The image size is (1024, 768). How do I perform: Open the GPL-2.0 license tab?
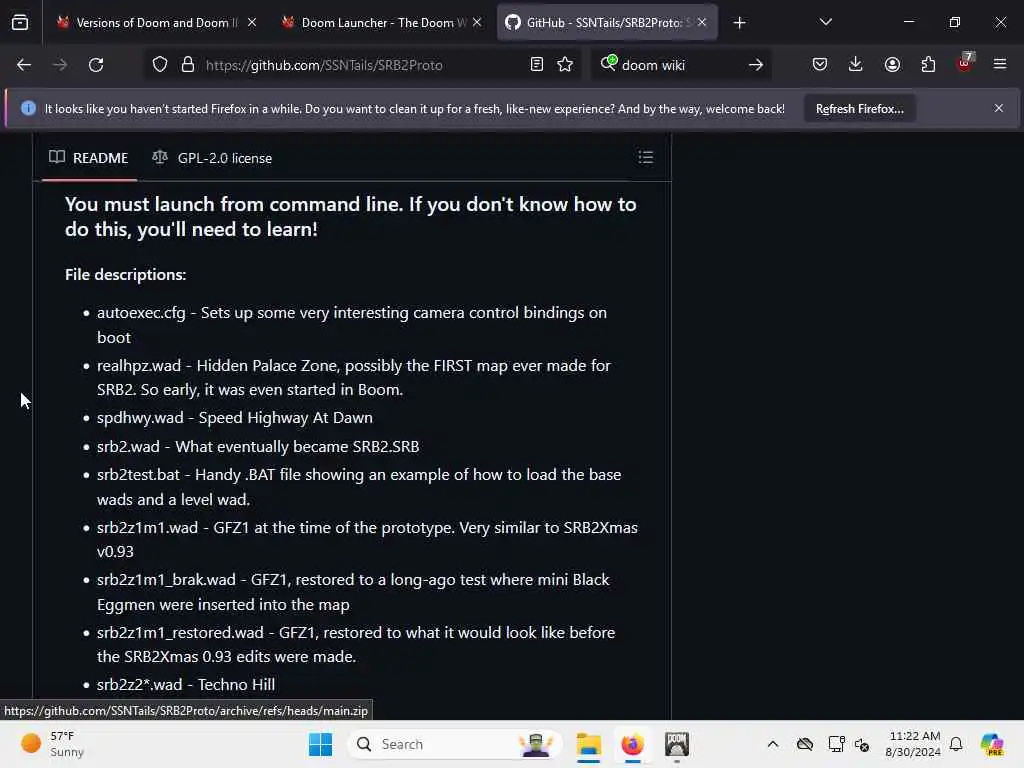tap(212, 158)
